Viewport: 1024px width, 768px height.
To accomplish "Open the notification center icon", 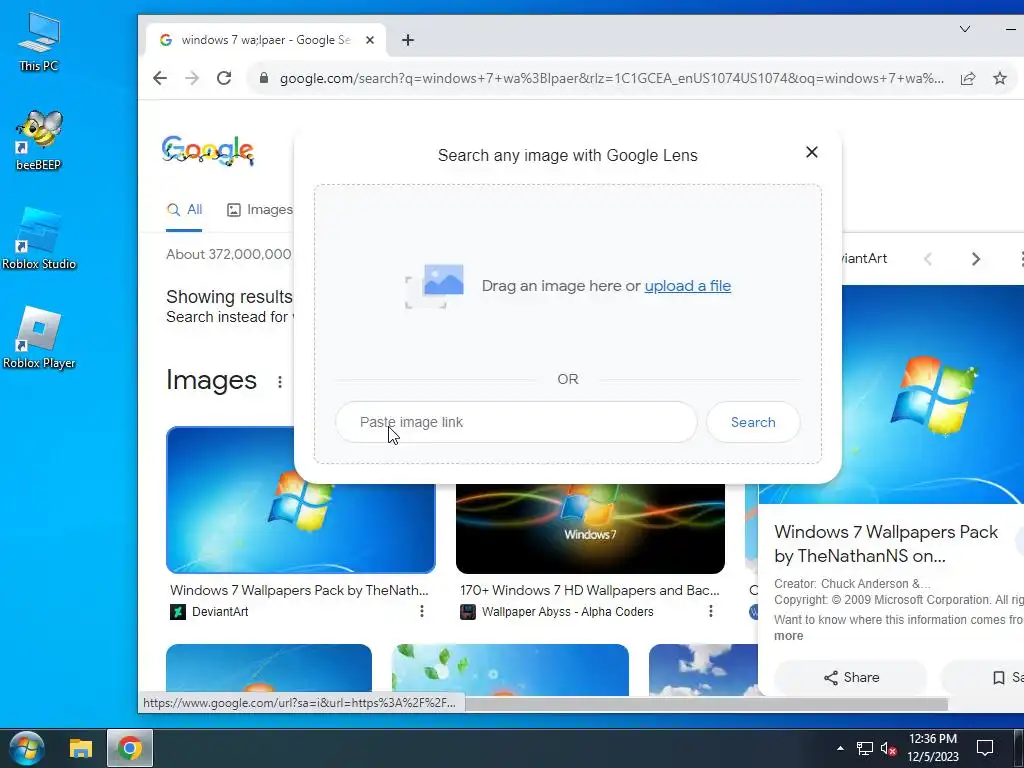I will (x=985, y=748).
